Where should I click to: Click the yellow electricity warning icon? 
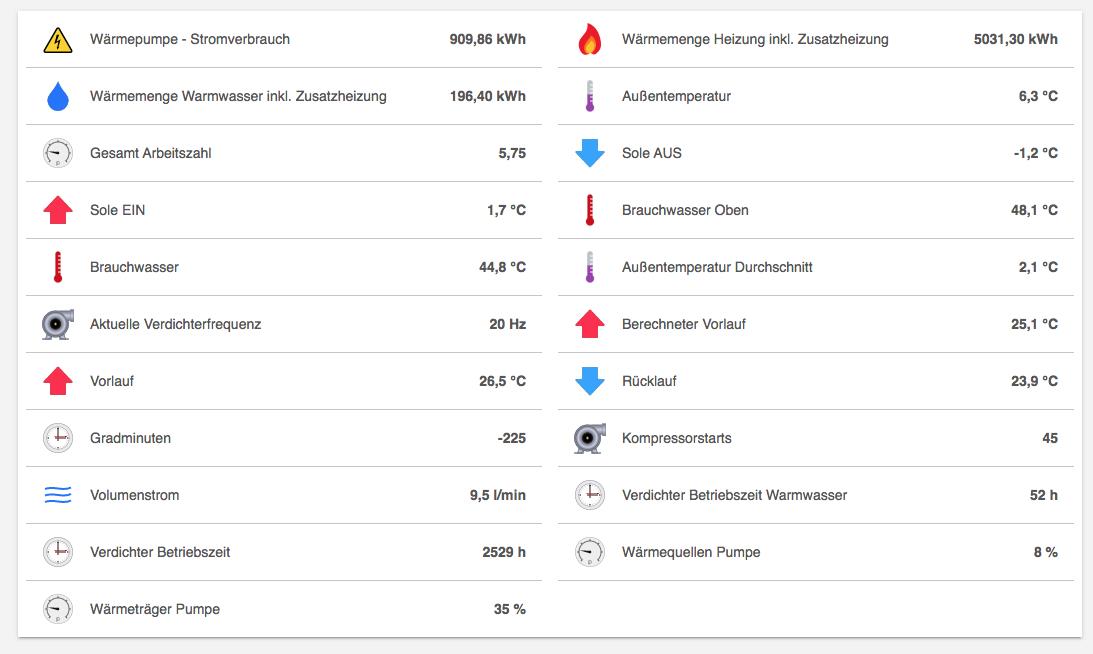(58, 40)
